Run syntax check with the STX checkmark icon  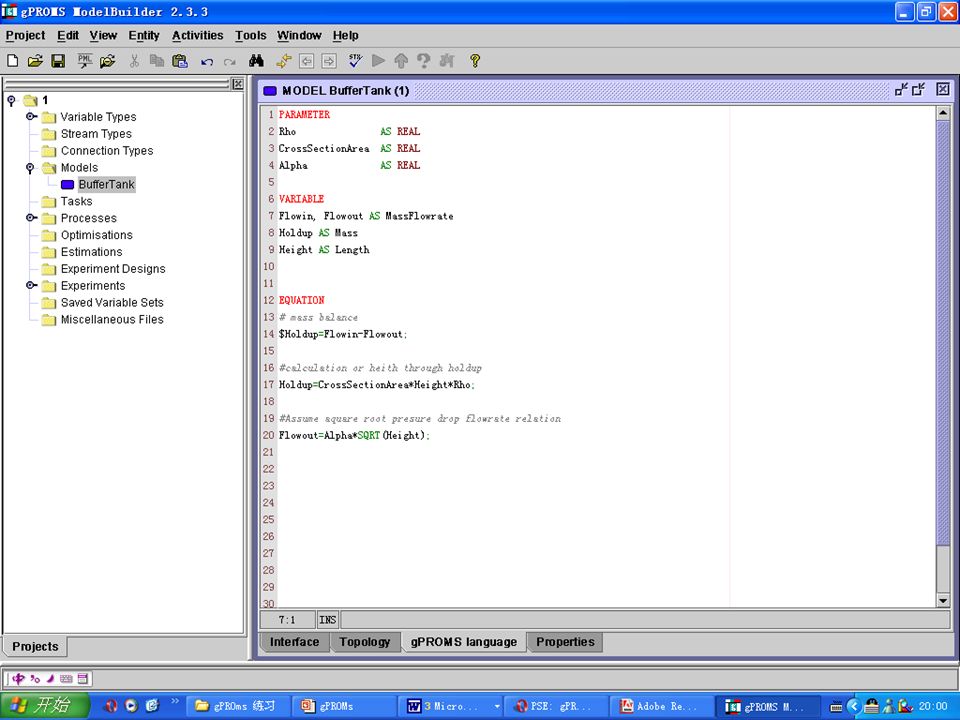[356, 61]
